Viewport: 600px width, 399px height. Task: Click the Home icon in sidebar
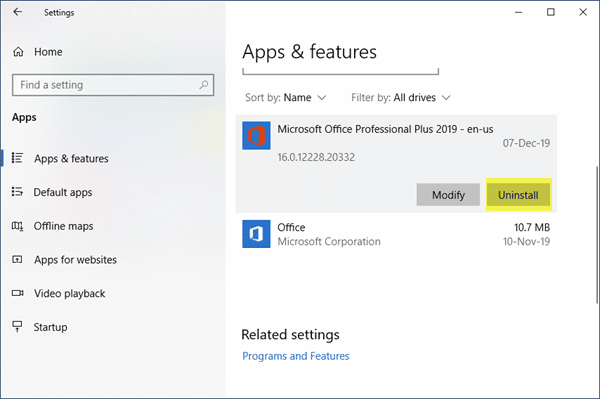18,52
